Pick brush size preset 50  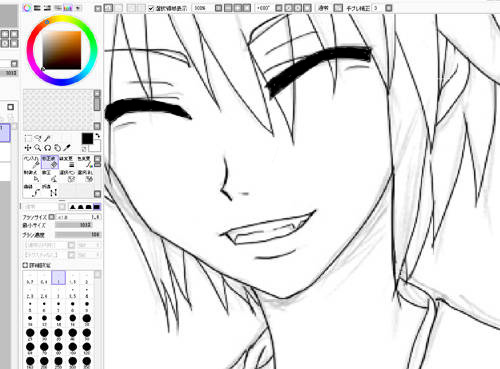coord(87,335)
